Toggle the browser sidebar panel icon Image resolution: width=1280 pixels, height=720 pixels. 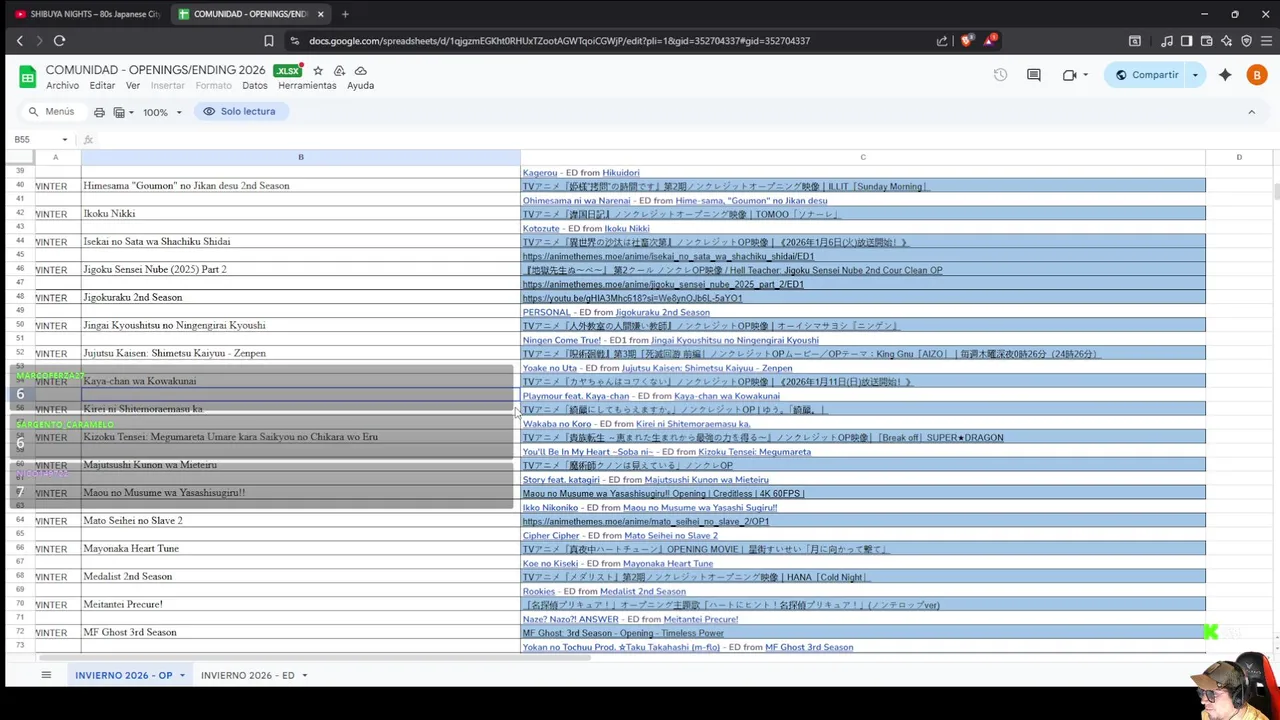pyautogui.click(x=1186, y=41)
